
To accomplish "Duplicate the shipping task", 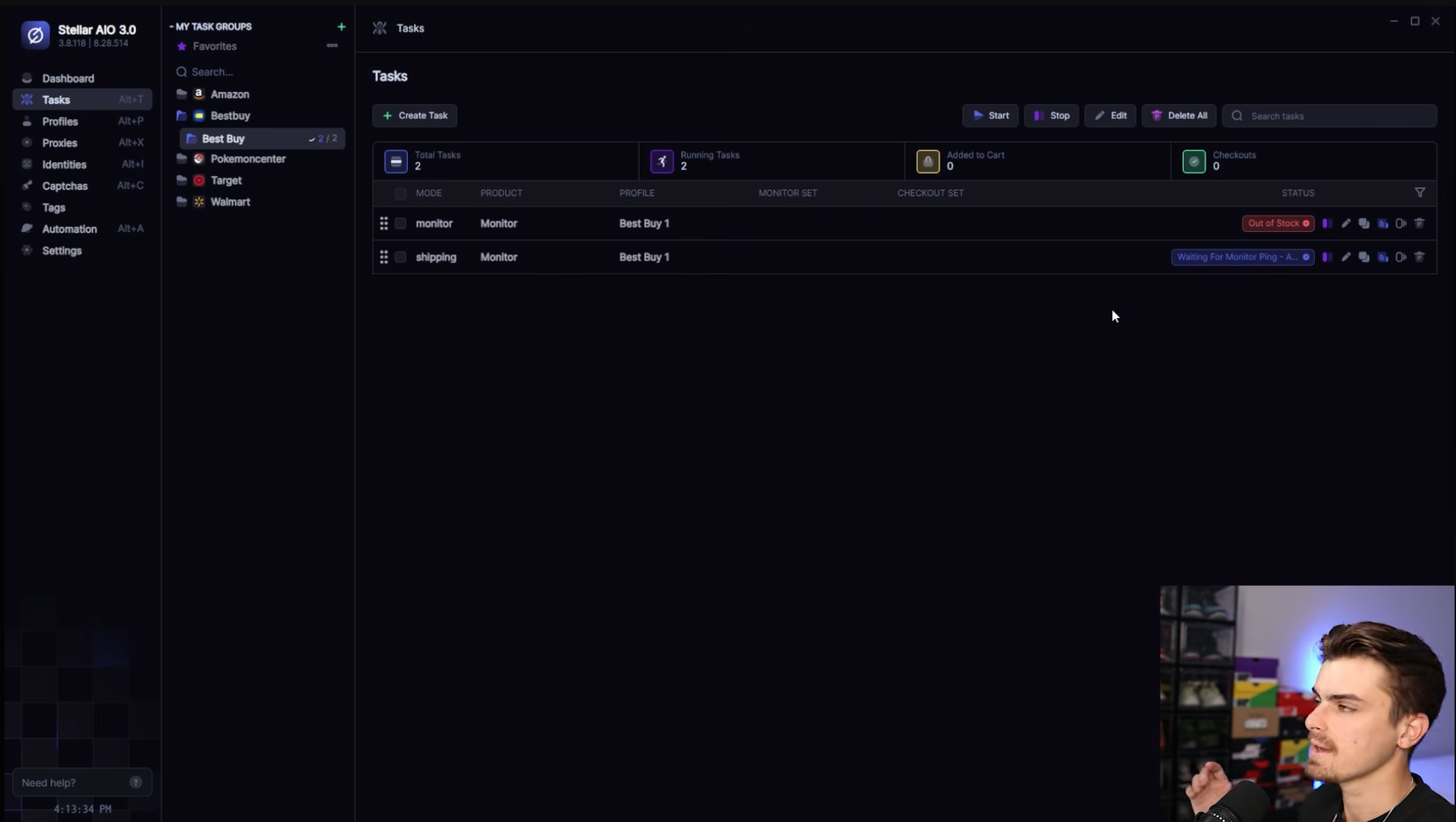I will pos(1364,257).
